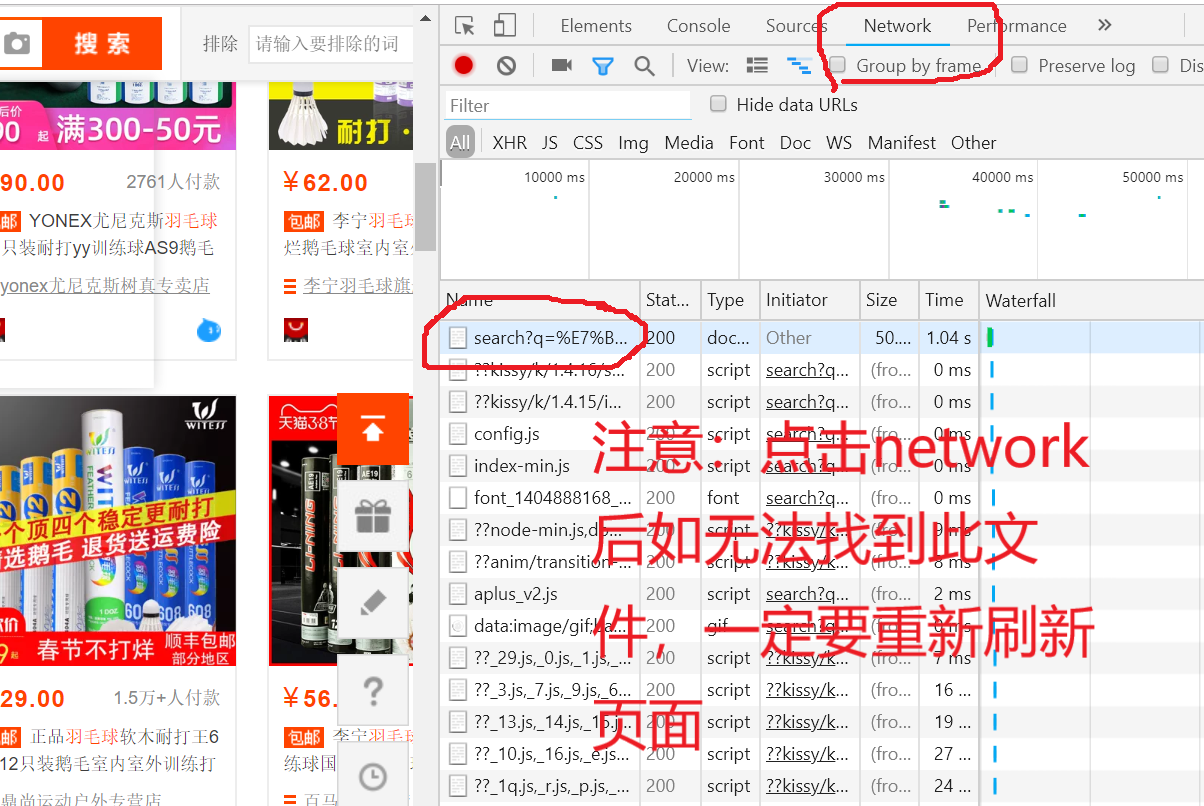Image resolution: width=1204 pixels, height=806 pixels.
Task: Open the Sources tab
Action: [x=796, y=26]
